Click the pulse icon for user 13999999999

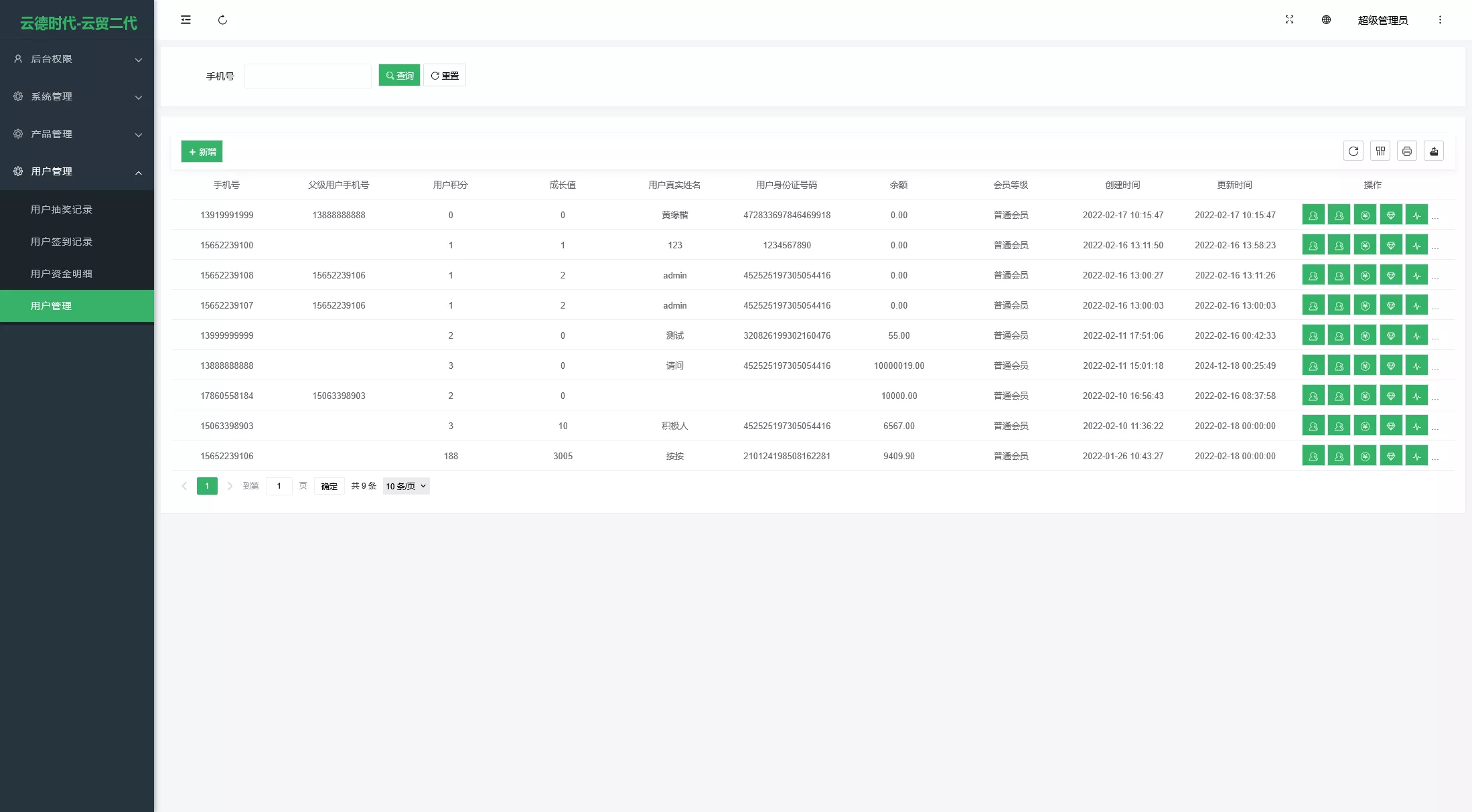click(x=1416, y=335)
